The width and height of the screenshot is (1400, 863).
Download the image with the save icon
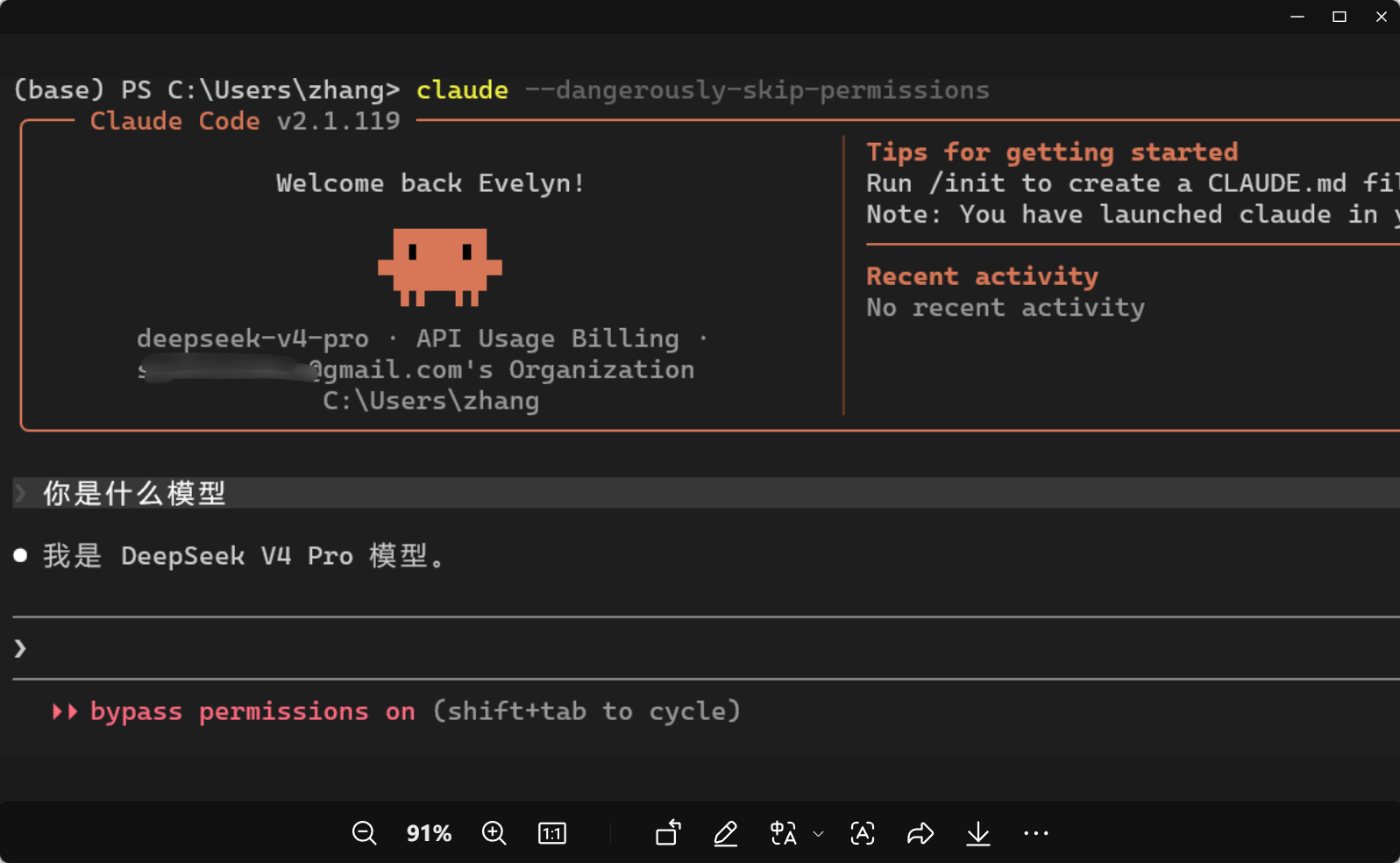point(978,833)
